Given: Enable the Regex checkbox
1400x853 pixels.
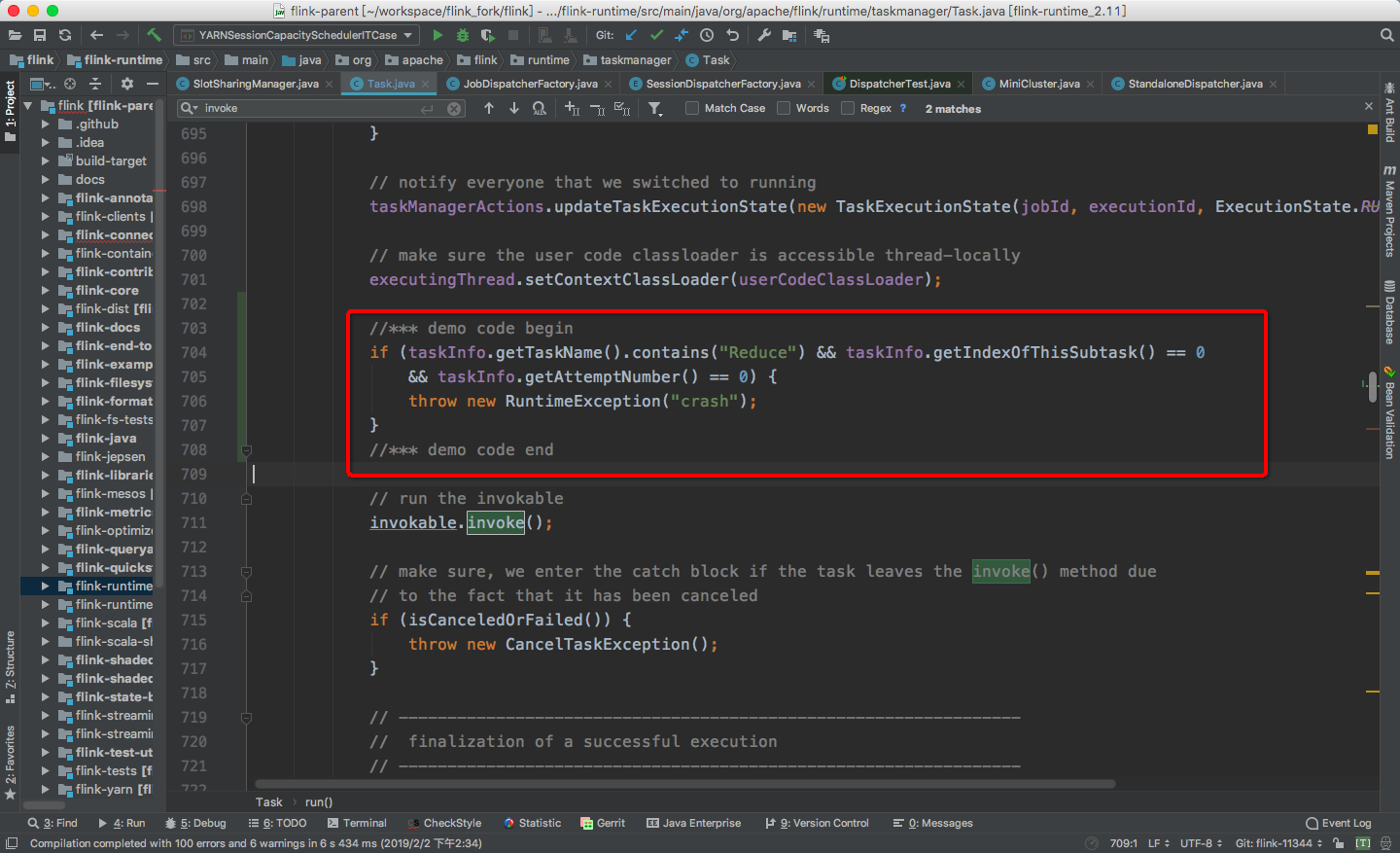Looking at the screenshot, I should [848, 108].
